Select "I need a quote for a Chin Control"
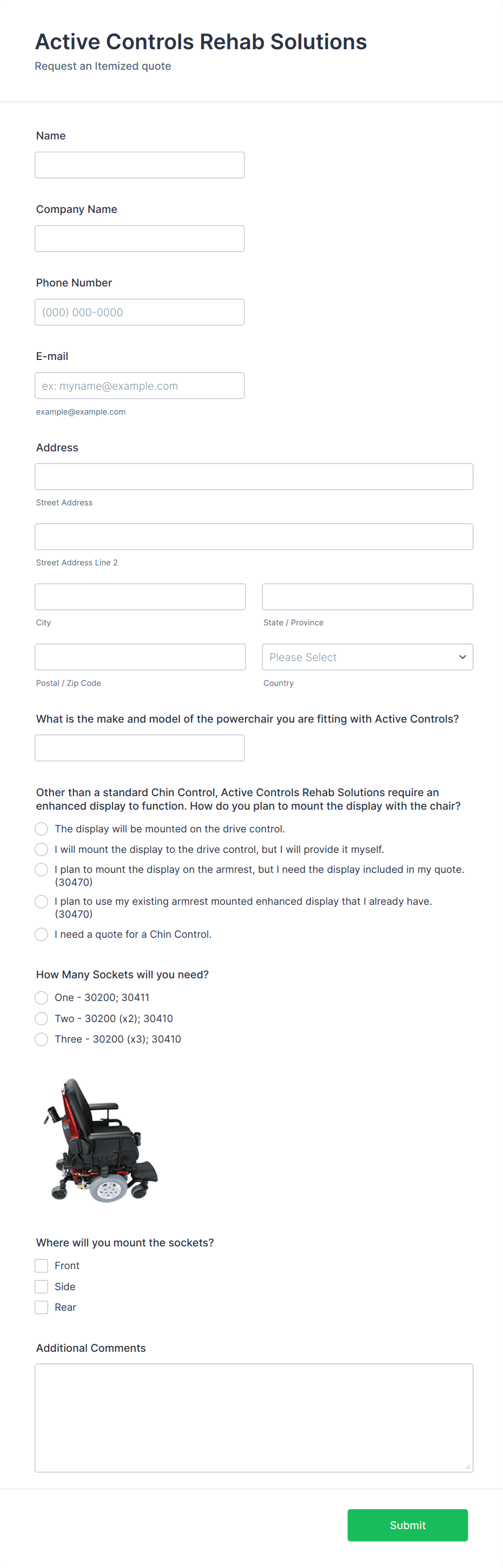The width and height of the screenshot is (503, 1568). click(41, 934)
